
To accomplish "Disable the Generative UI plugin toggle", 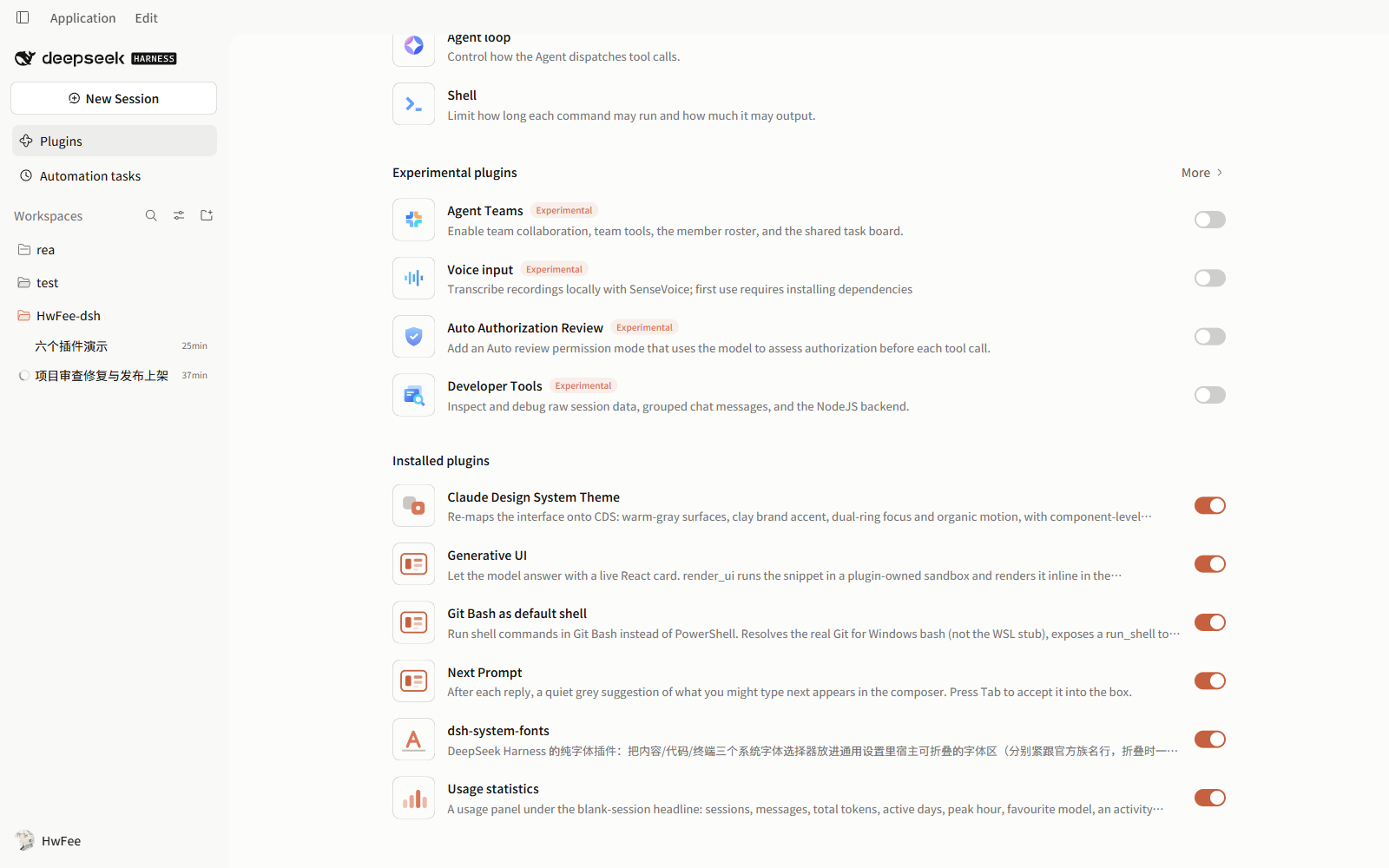I will pyautogui.click(x=1209, y=564).
